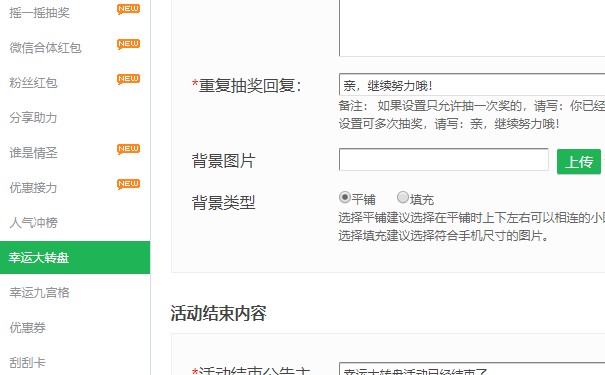Image resolution: width=605 pixels, height=375 pixels.
Task: Click NEW badge beside 谁是情圣
Action: pos(128,149)
